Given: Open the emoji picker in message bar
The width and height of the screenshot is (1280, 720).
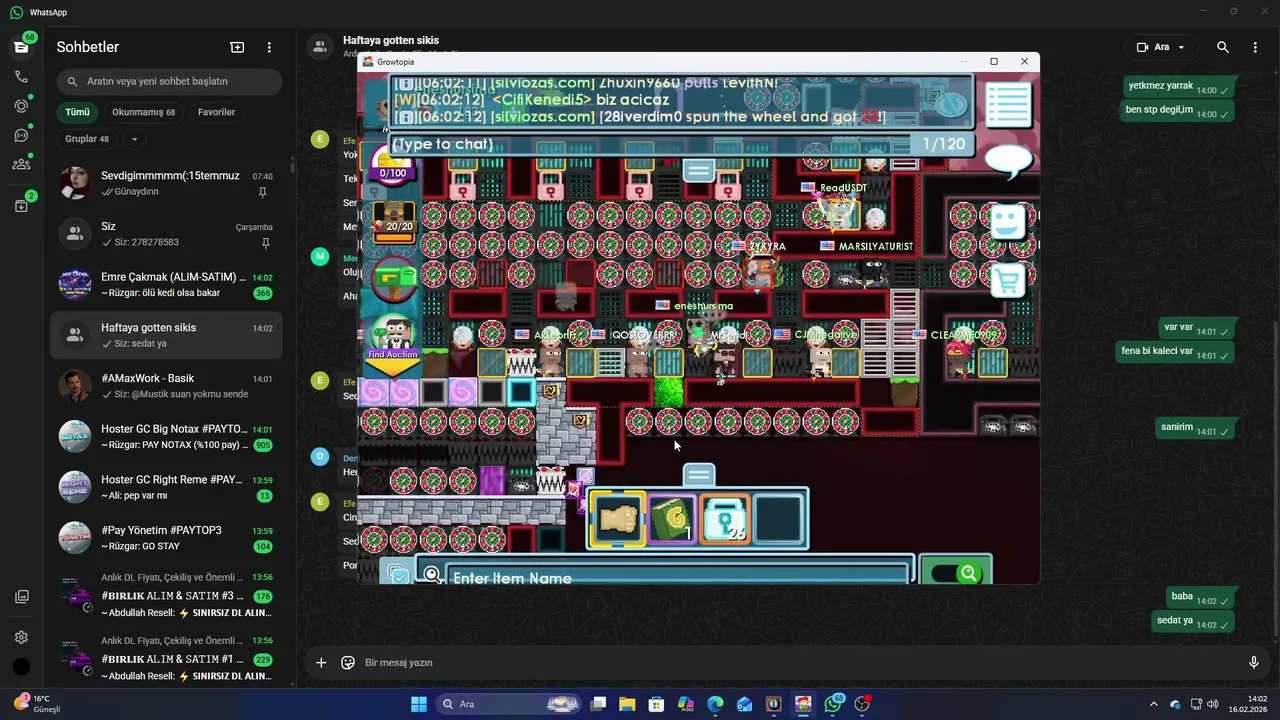Looking at the screenshot, I should [x=348, y=662].
